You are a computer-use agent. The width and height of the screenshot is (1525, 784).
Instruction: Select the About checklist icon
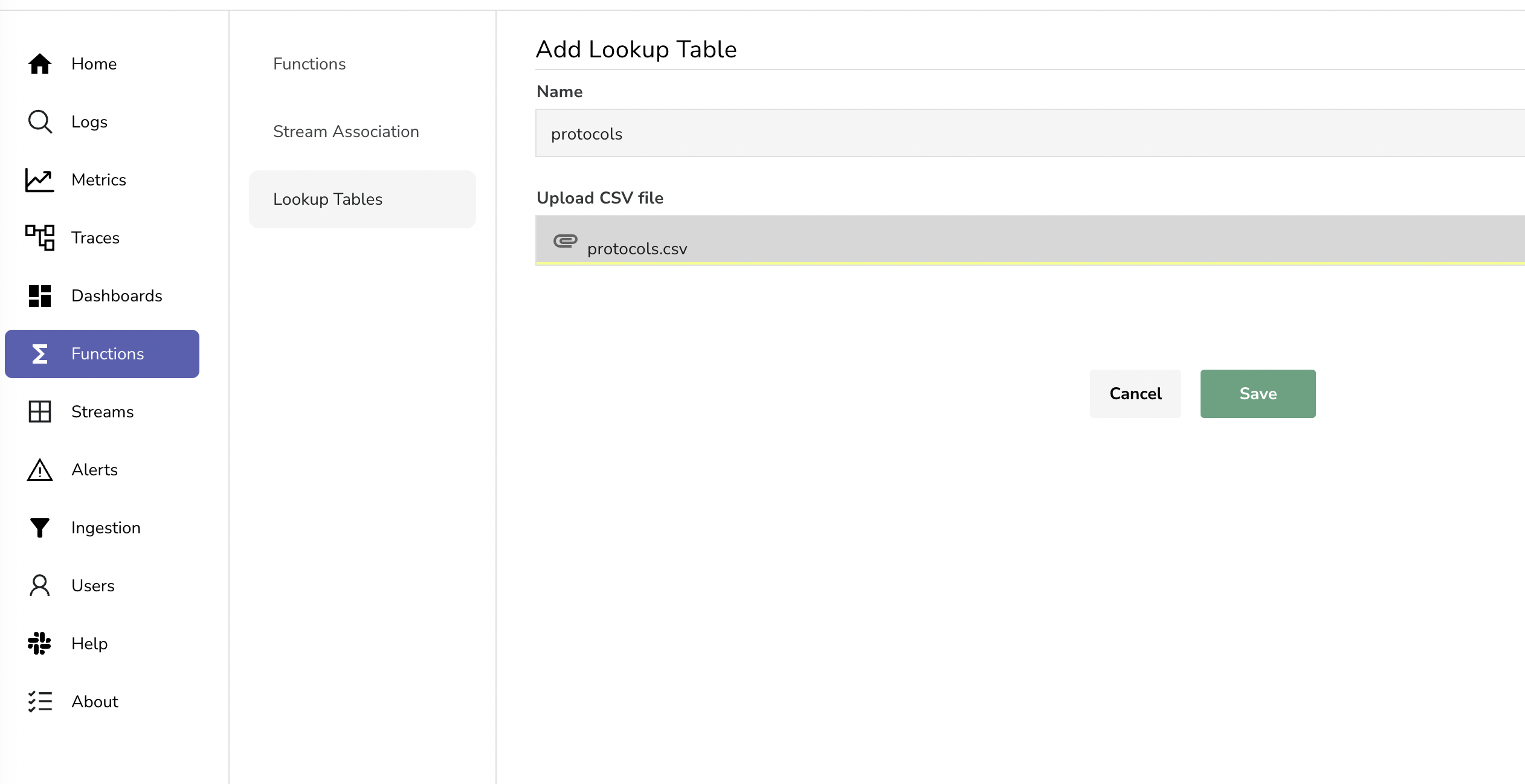pyautogui.click(x=39, y=701)
